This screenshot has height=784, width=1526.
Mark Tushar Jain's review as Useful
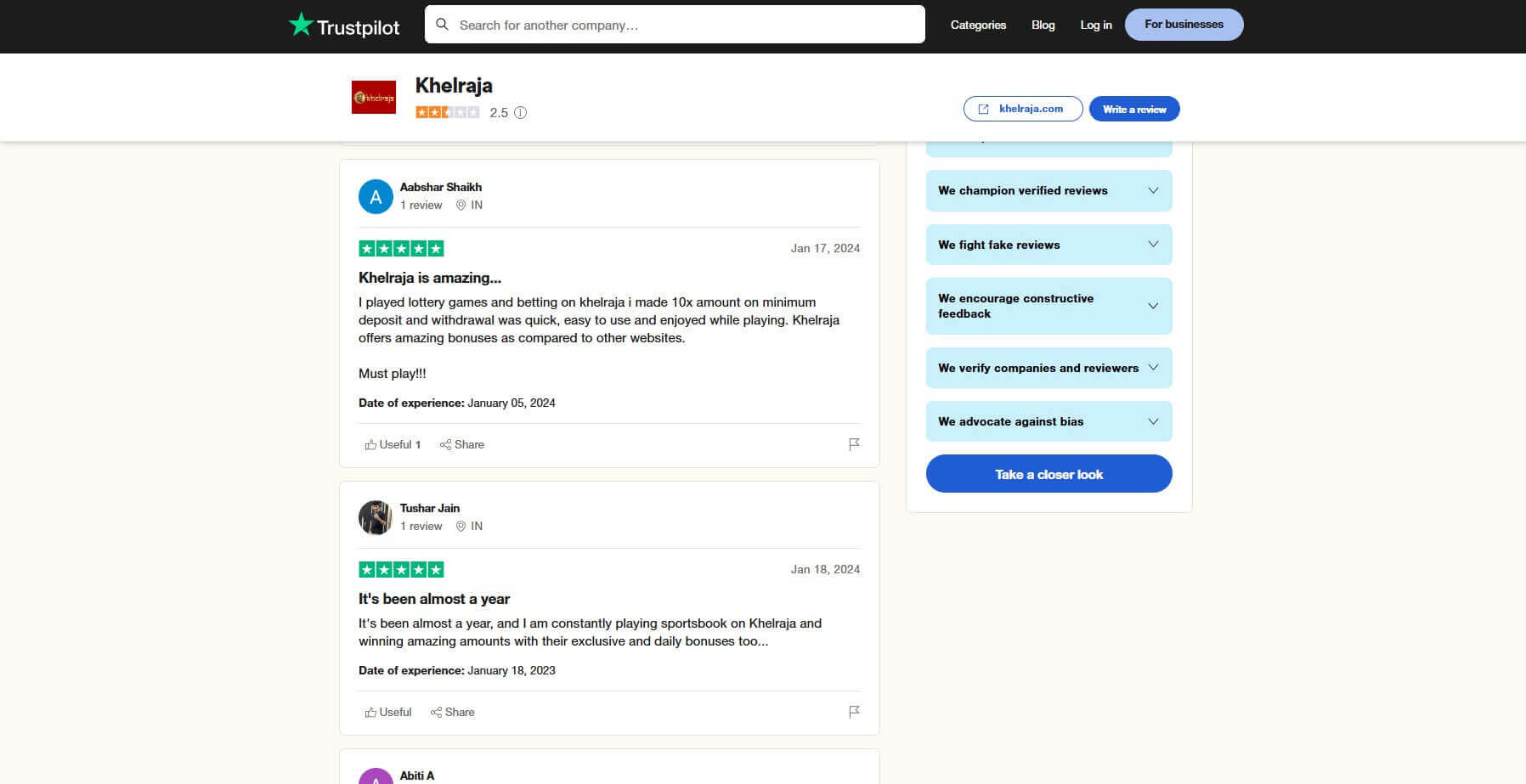tap(387, 712)
